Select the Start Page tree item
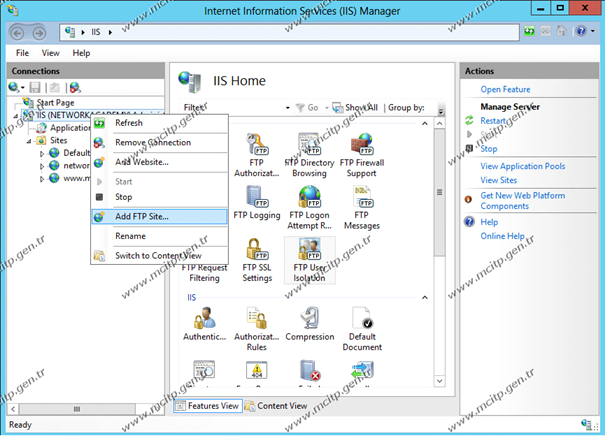The width and height of the screenshot is (605, 436). (x=56, y=103)
